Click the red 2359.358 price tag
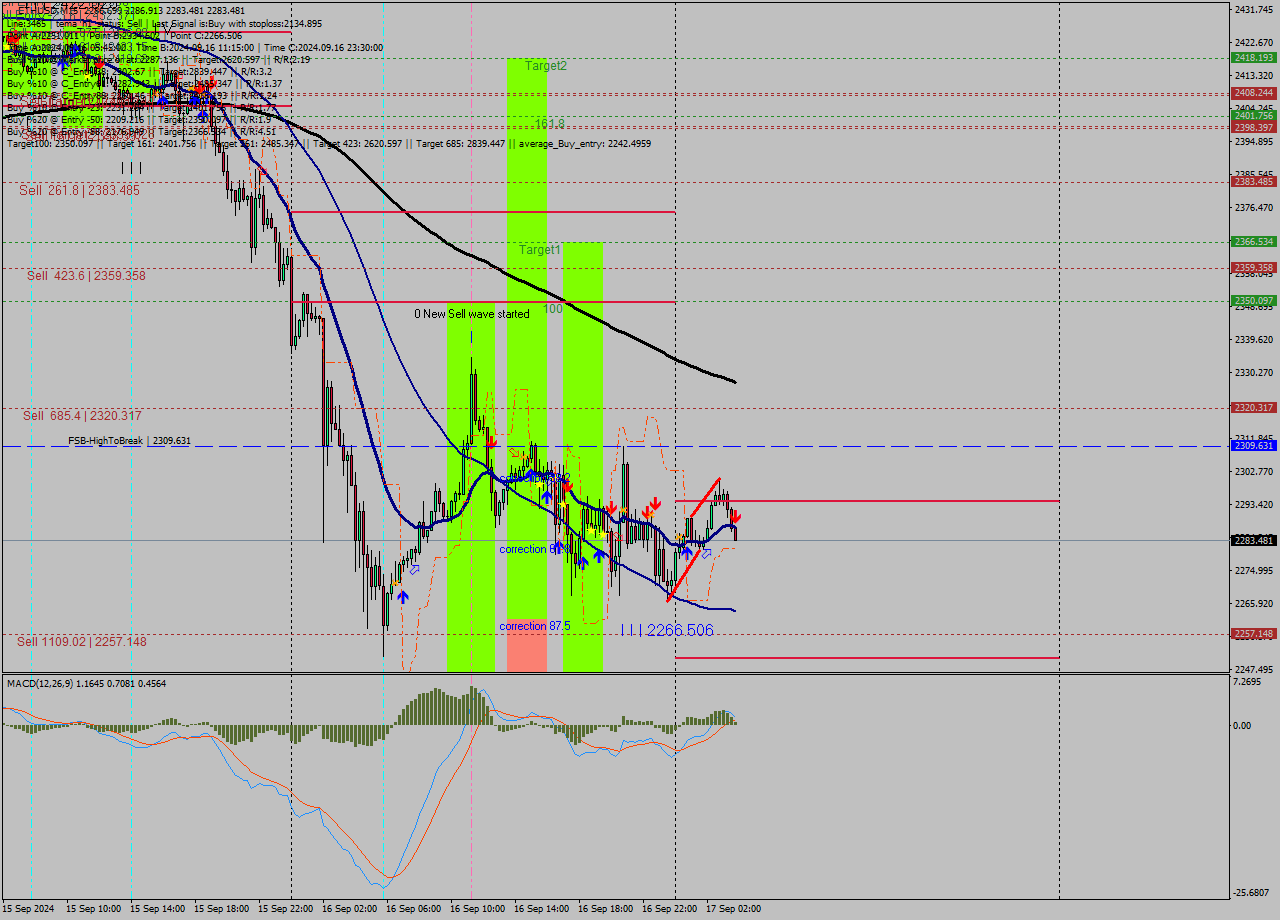Viewport: 1280px width, 920px height. 1253,268
